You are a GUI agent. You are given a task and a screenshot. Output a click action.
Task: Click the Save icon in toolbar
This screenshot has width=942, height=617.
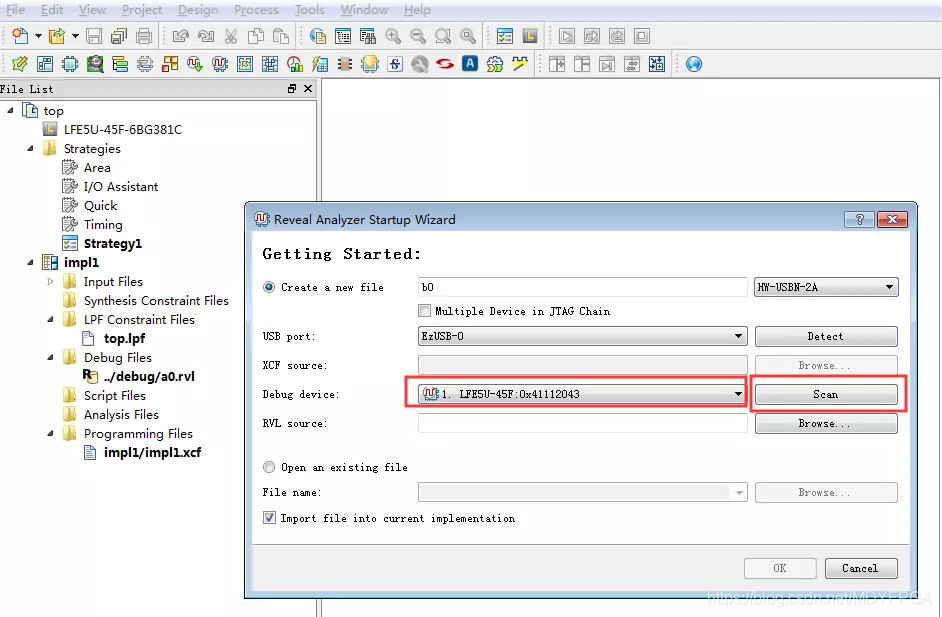(94, 37)
